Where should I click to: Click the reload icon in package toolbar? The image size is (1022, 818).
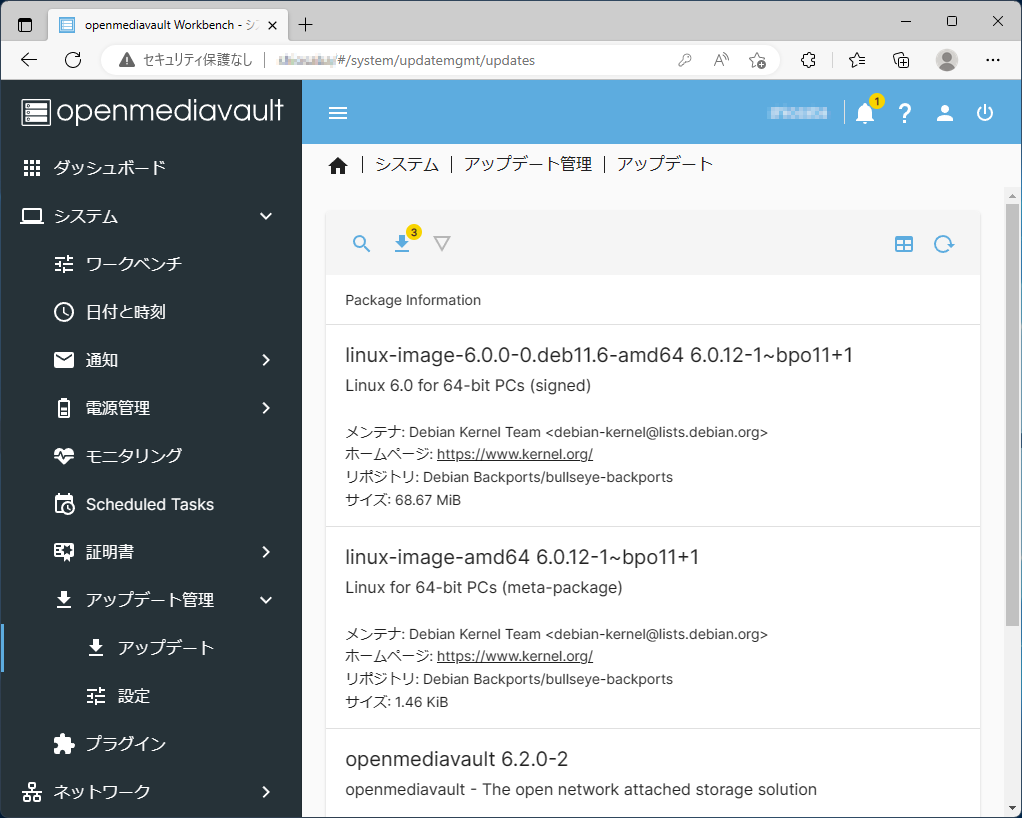pos(944,243)
